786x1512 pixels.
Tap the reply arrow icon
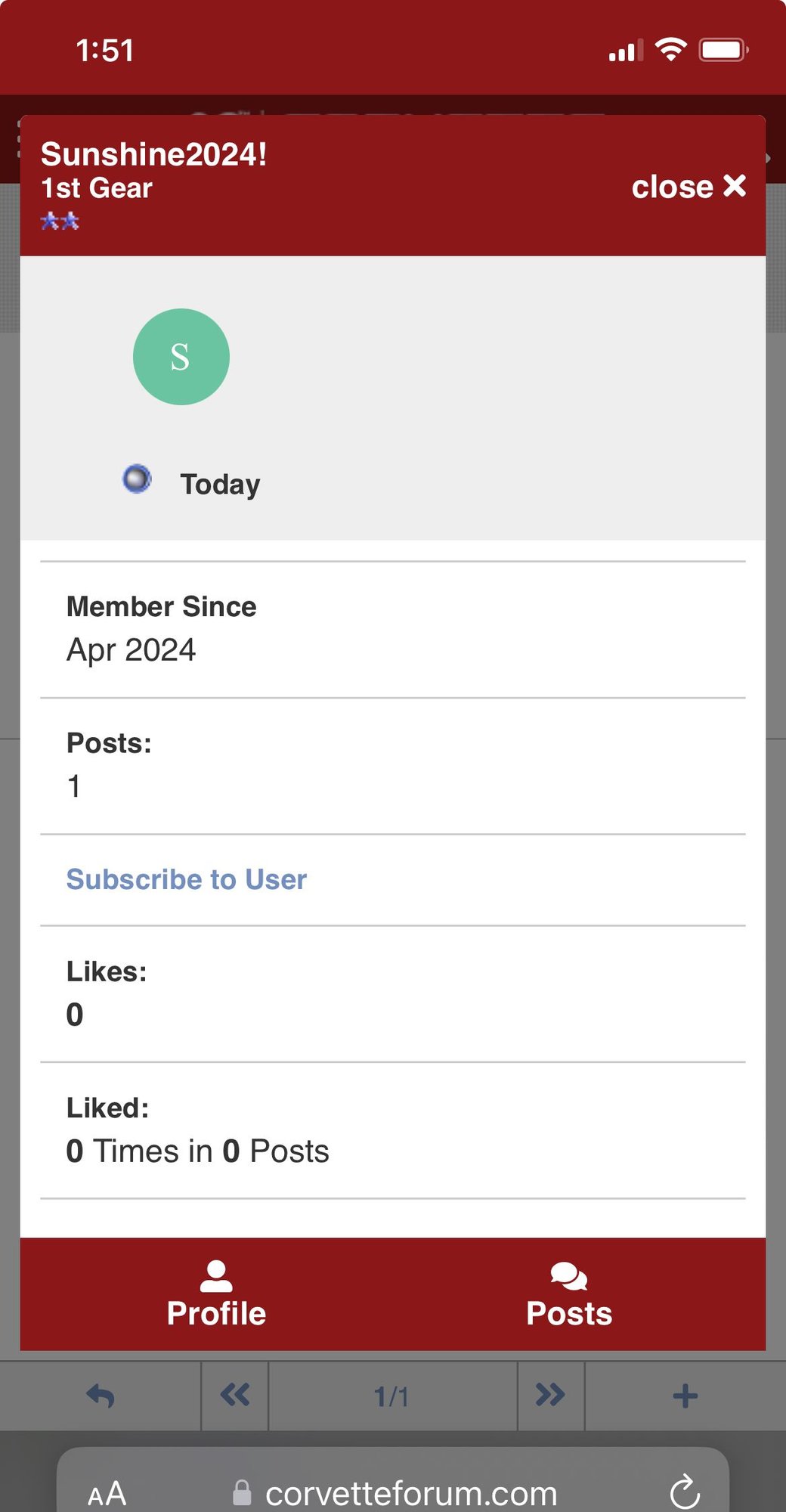(x=101, y=1396)
